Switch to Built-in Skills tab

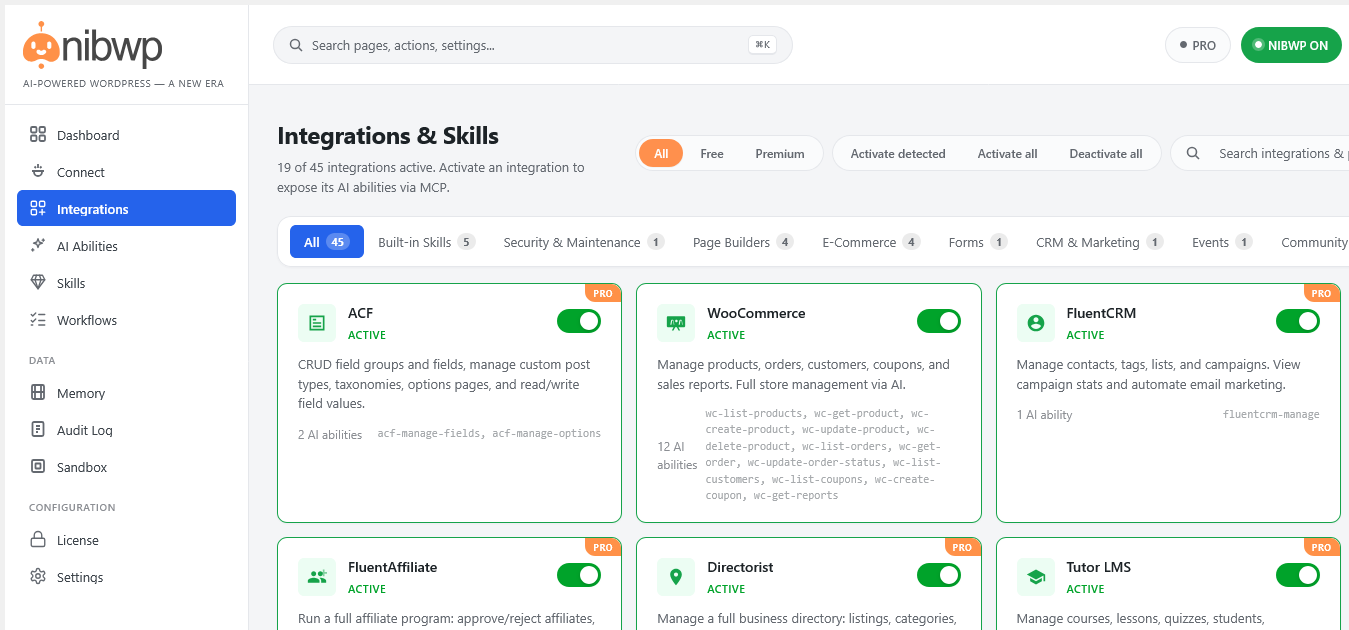pos(426,242)
